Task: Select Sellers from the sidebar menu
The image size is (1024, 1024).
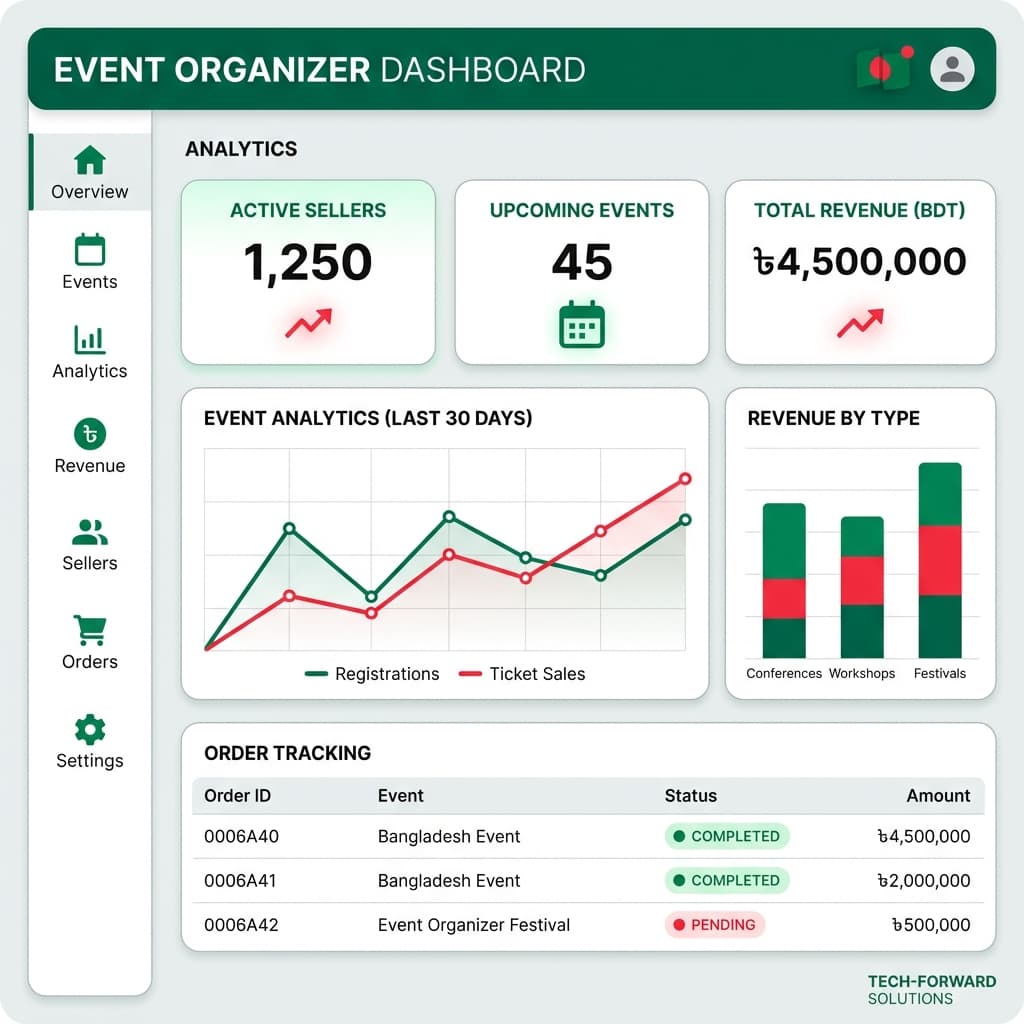Action: point(89,531)
